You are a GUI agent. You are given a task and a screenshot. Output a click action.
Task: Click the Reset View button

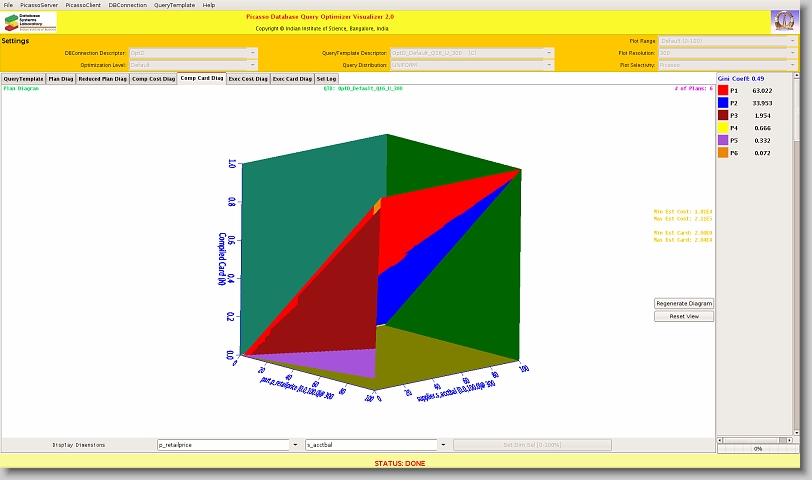[x=684, y=316]
